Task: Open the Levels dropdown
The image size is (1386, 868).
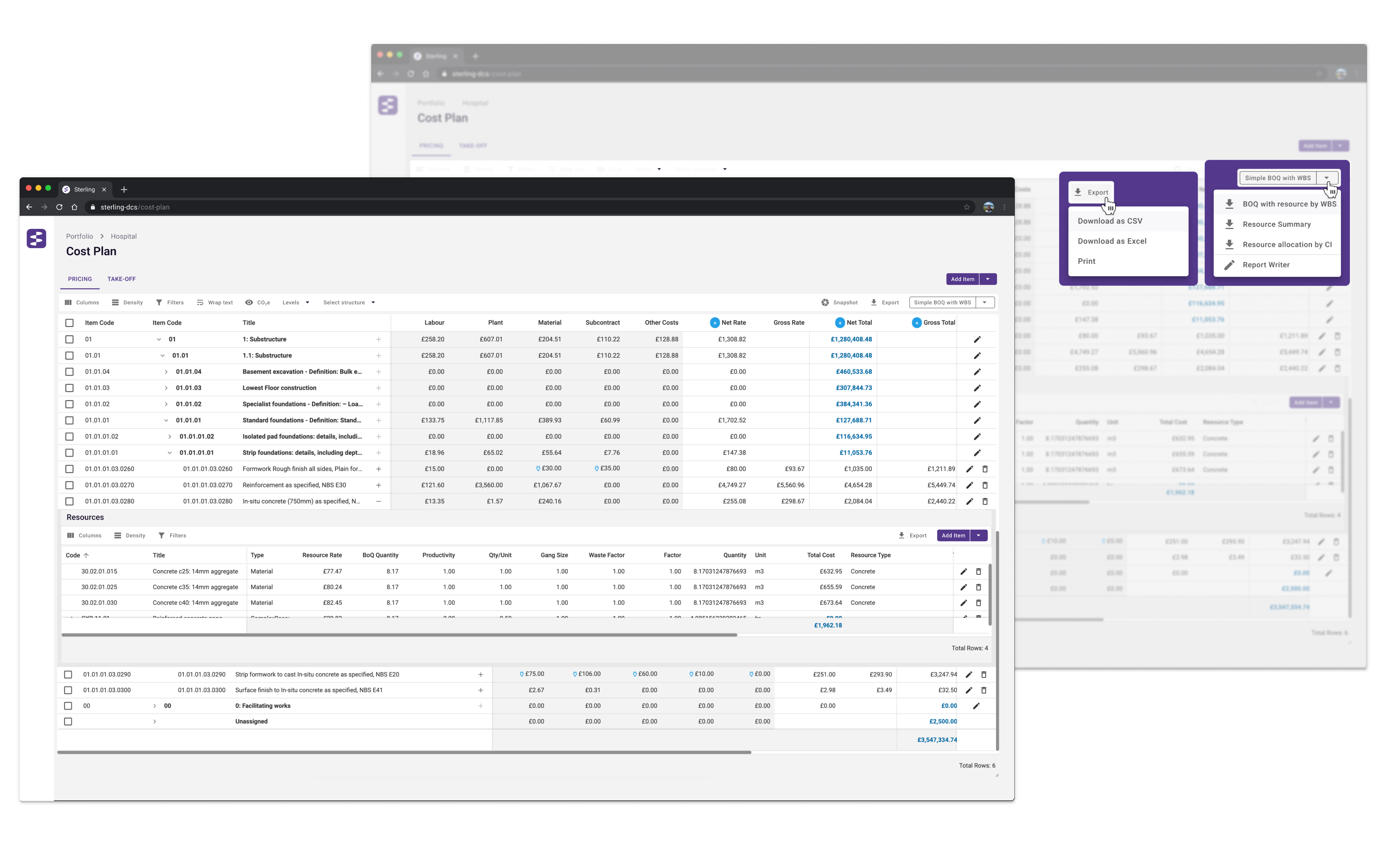Action: click(x=296, y=303)
